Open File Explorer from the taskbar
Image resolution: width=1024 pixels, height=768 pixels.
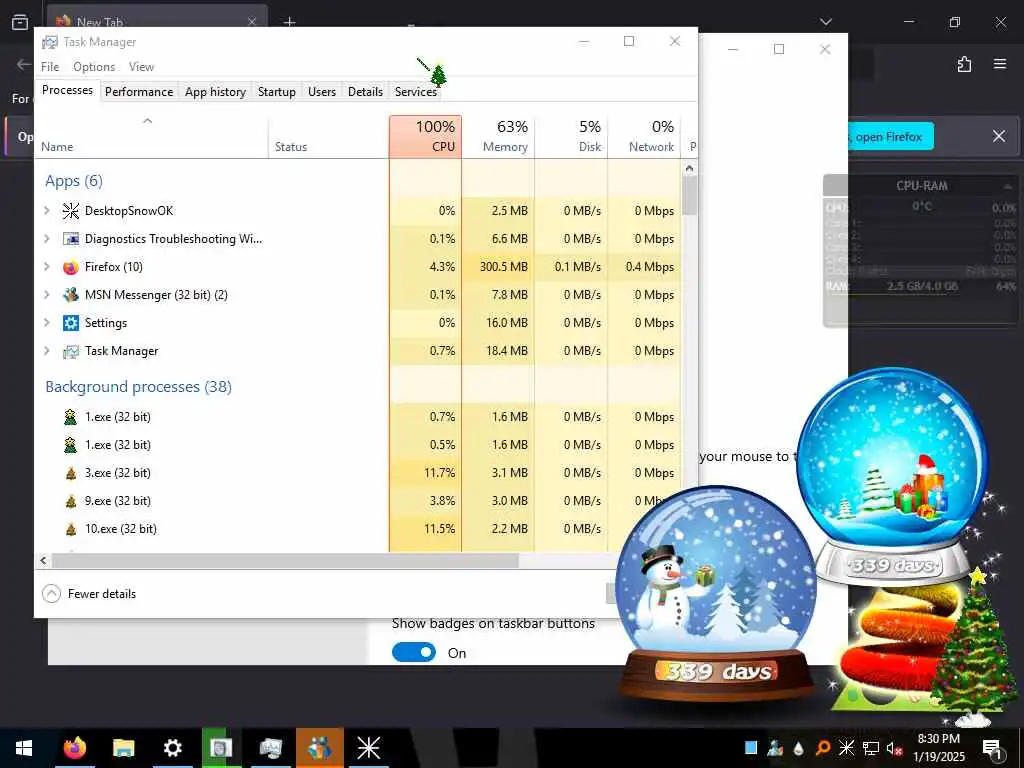click(123, 748)
